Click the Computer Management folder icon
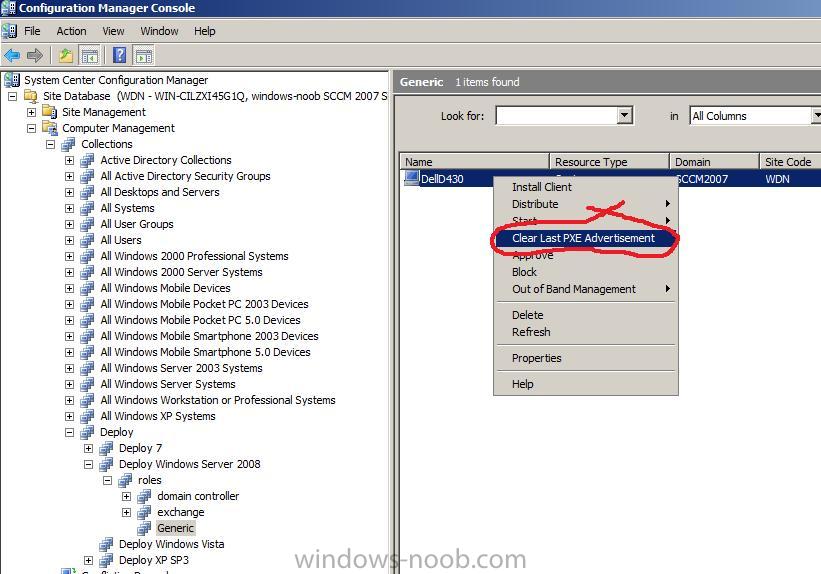Viewport: 821px width, 574px height. pyautogui.click(x=50, y=128)
